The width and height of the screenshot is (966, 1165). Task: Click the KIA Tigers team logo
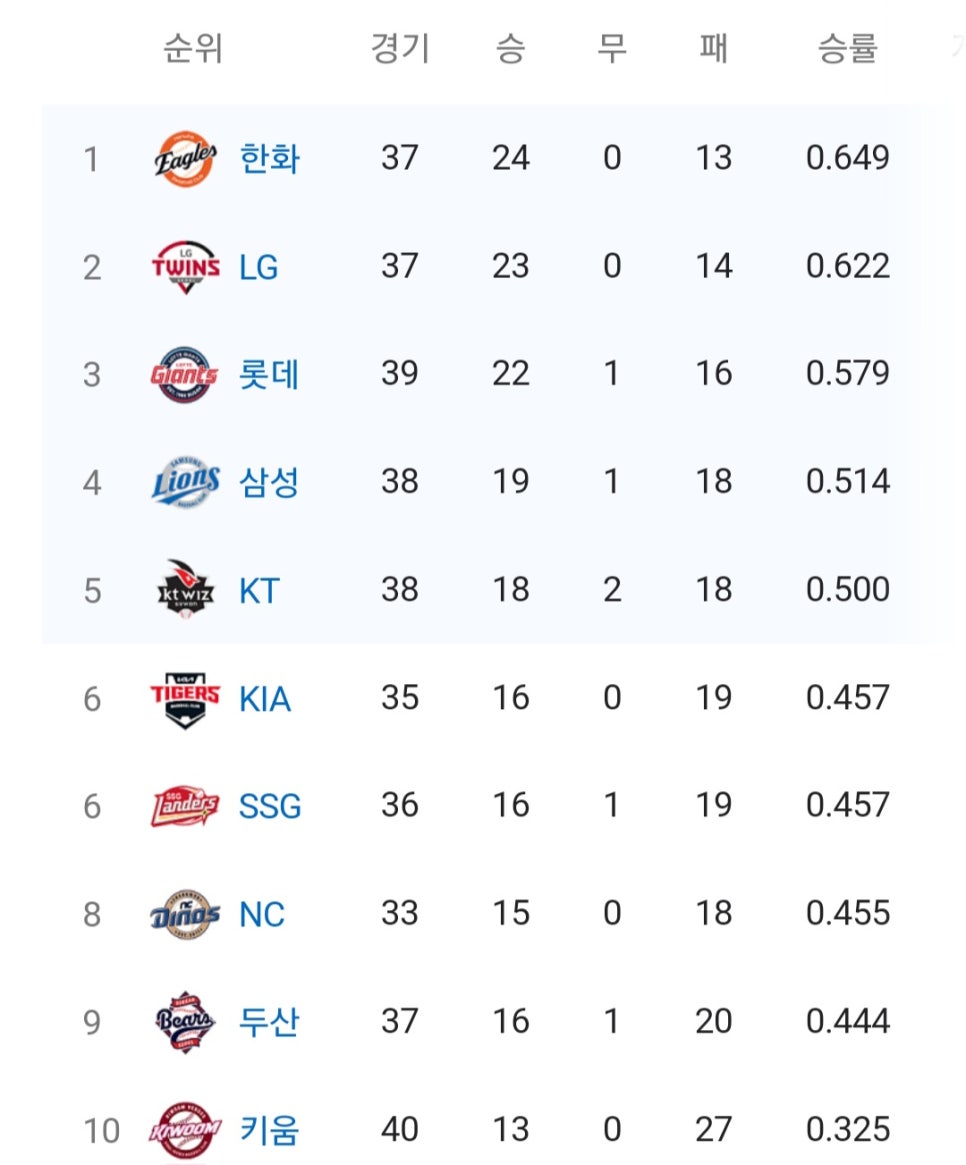(185, 700)
